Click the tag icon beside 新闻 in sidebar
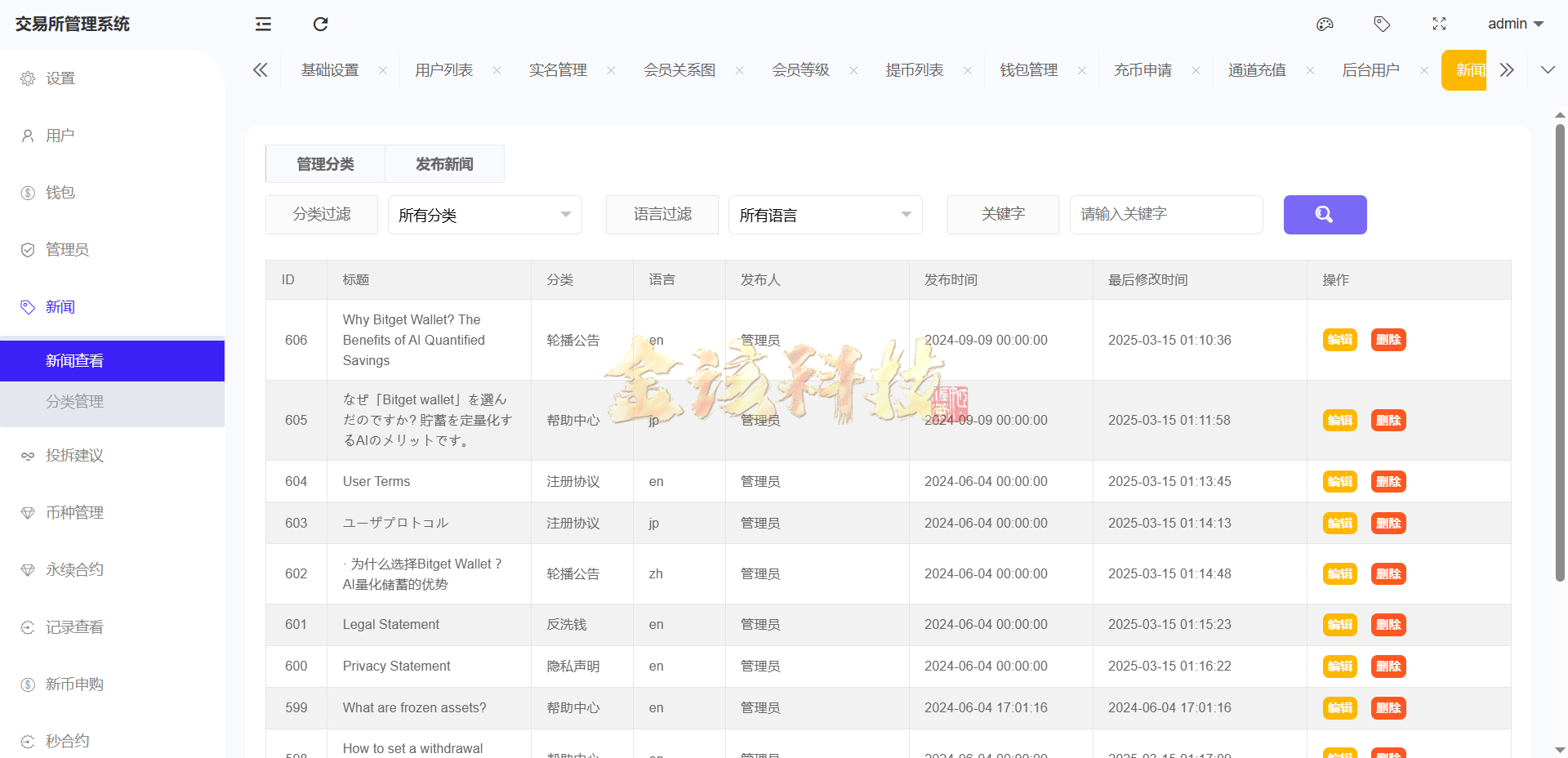The width and height of the screenshot is (1568, 758). (27, 307)
